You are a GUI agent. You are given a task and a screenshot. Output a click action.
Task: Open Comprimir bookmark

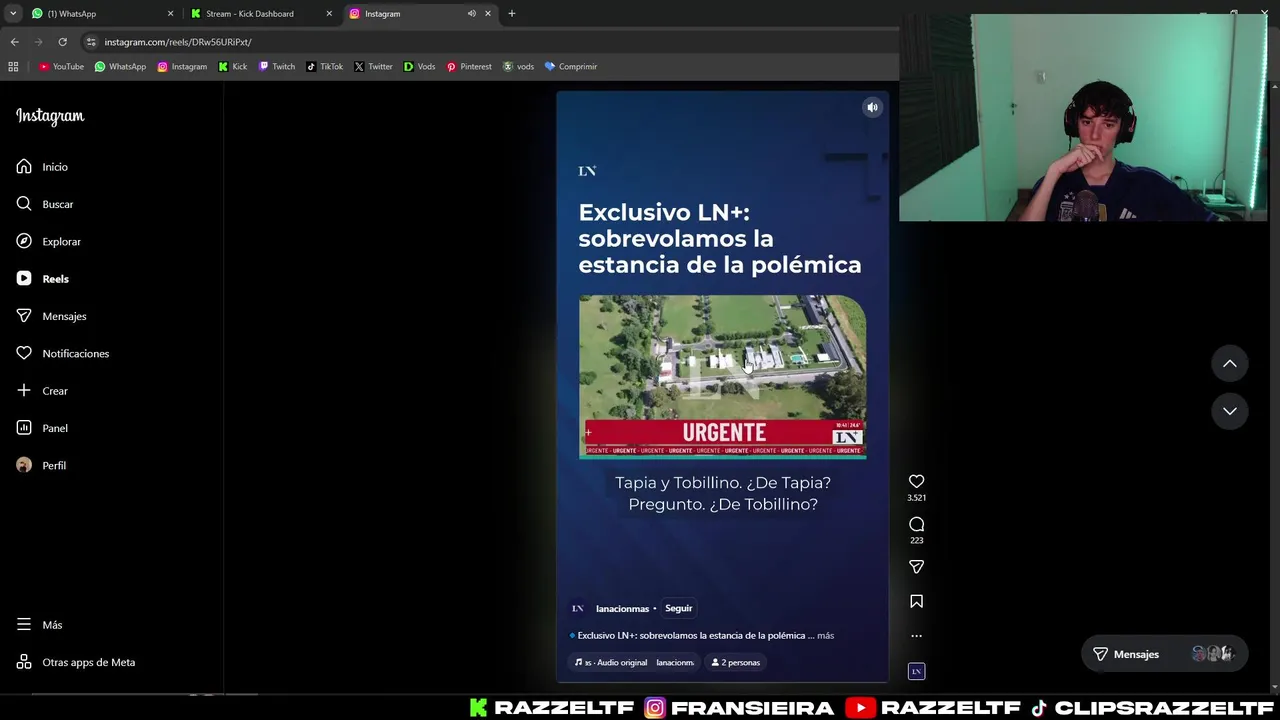pyautogui.click(x=571, y=67)
